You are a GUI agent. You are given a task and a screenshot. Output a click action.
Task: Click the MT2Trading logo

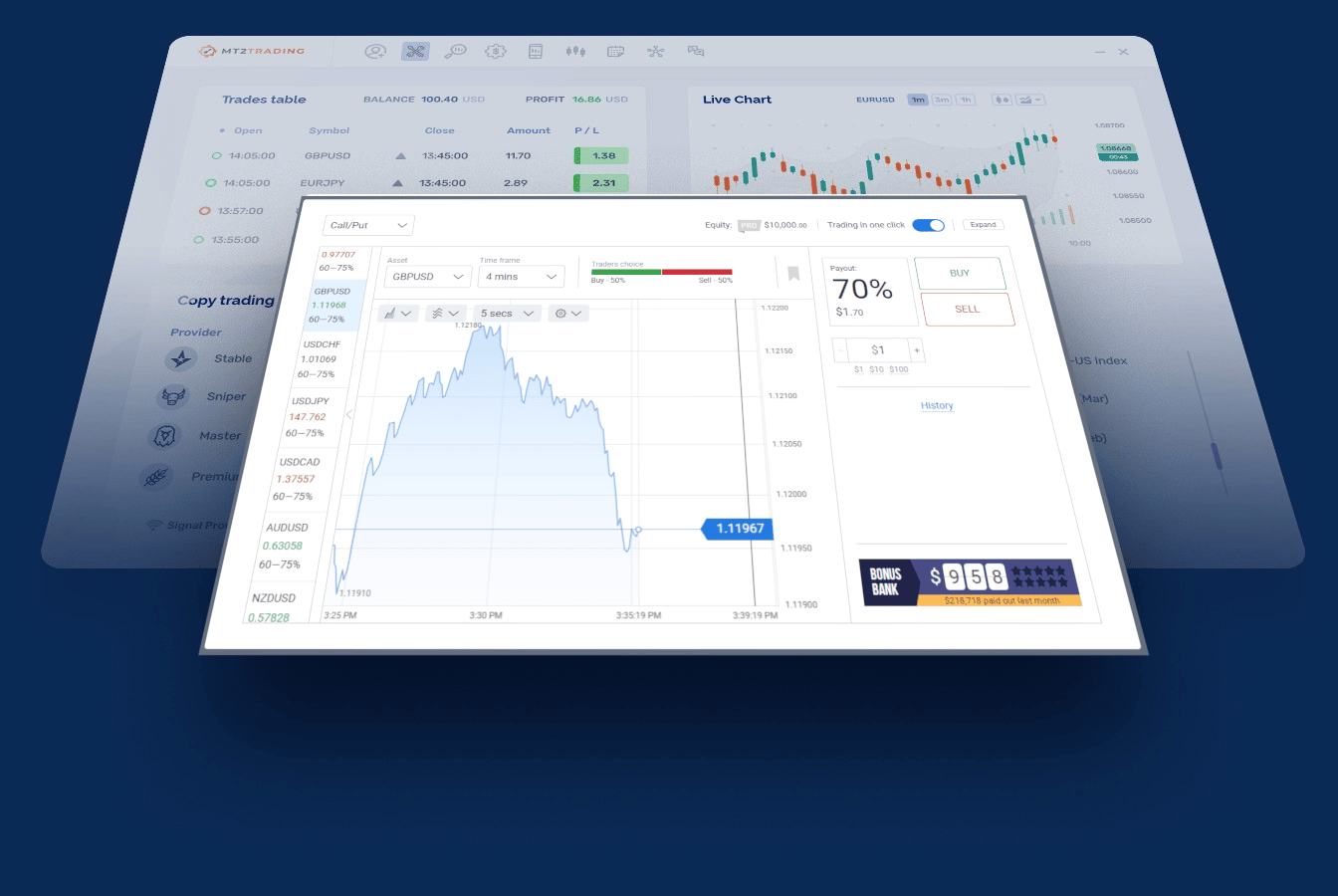tap(252, 51)
